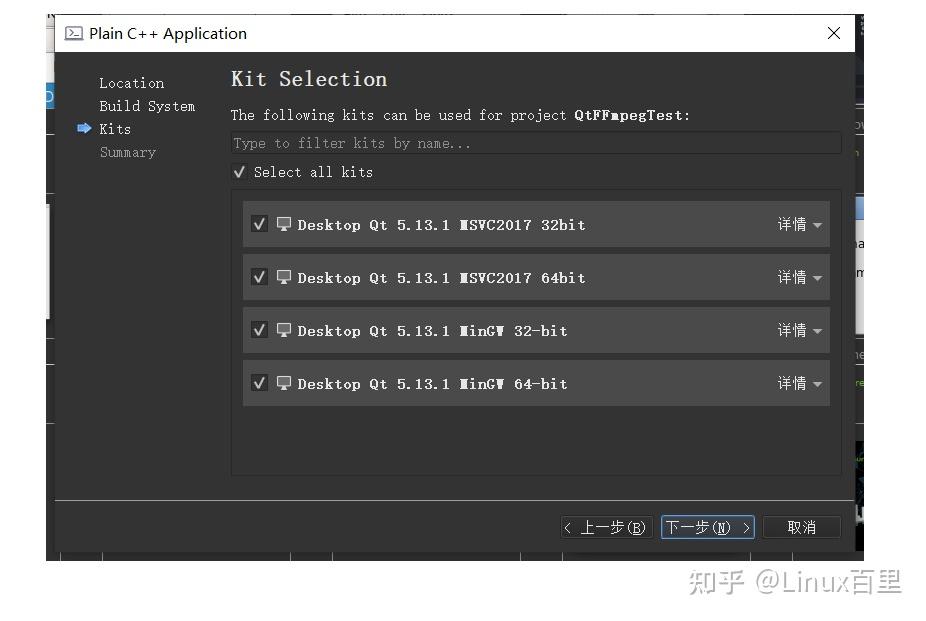The height and width of the screenshot is (621, 926).
Task: Click the Desktop Qt 5.13.1 MSVC2017 32bit label
Action: (x=441, y=225)
